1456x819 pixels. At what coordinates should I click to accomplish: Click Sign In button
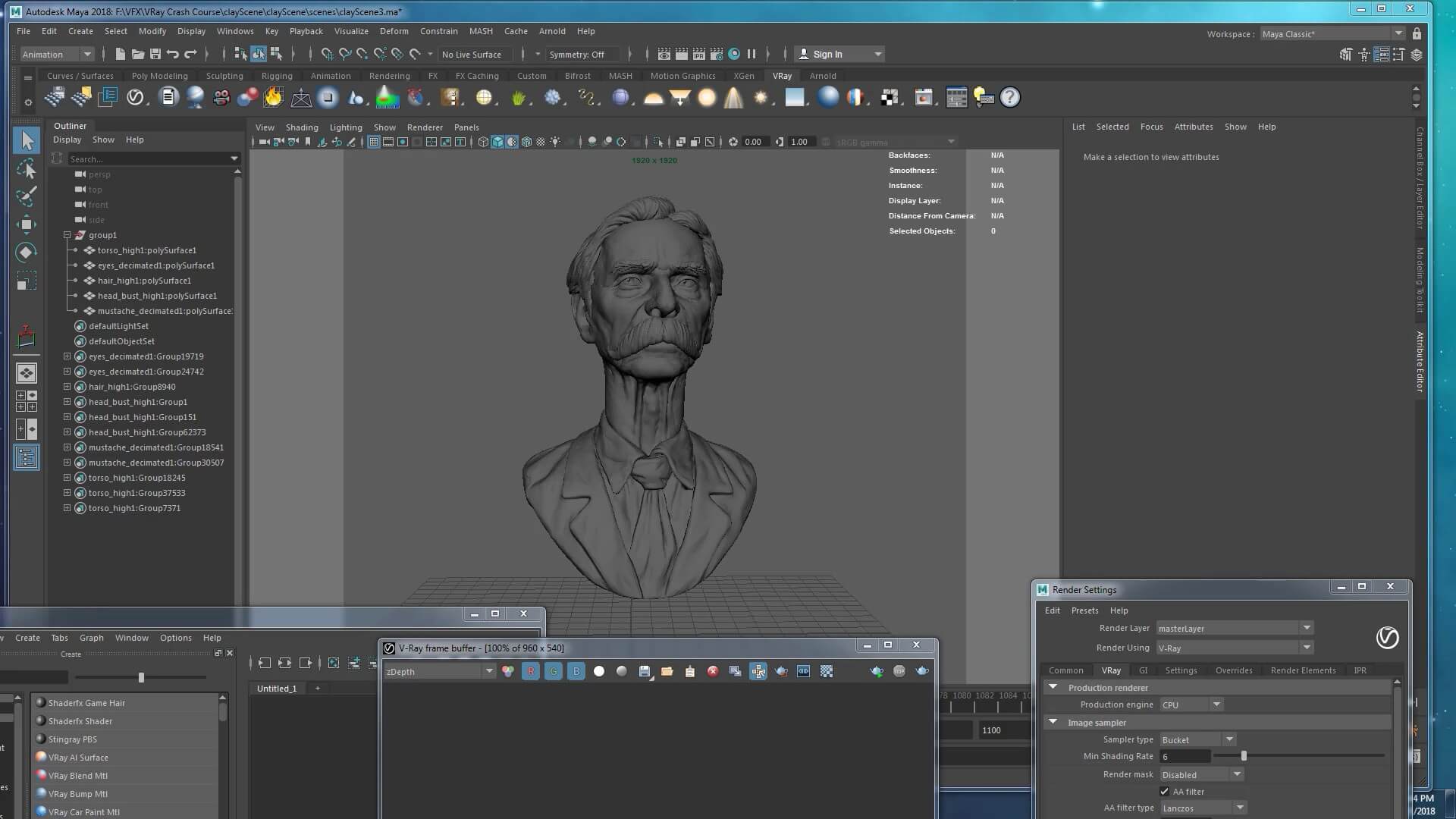point(827,54)
